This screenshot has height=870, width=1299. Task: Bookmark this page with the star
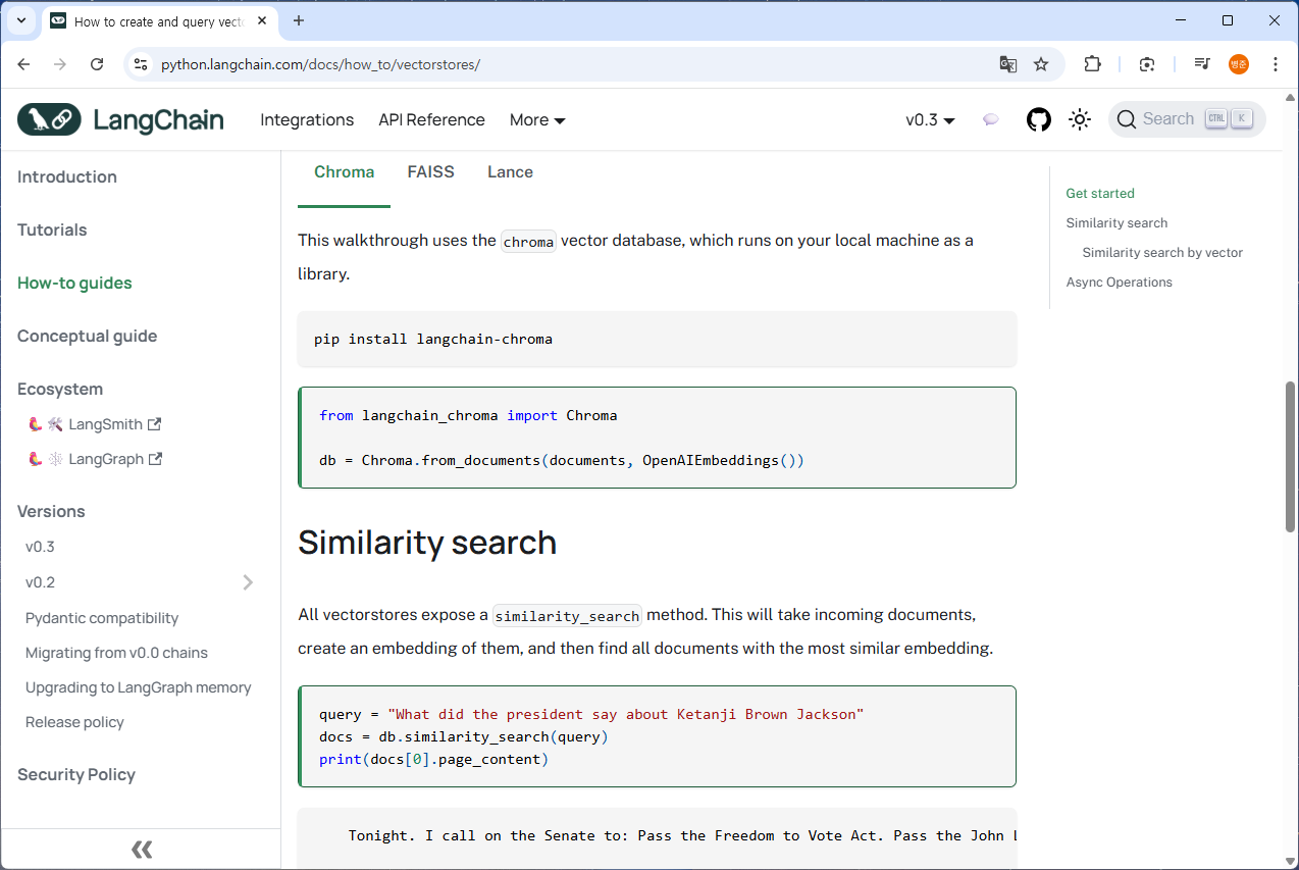click(x=1041, y=64)
